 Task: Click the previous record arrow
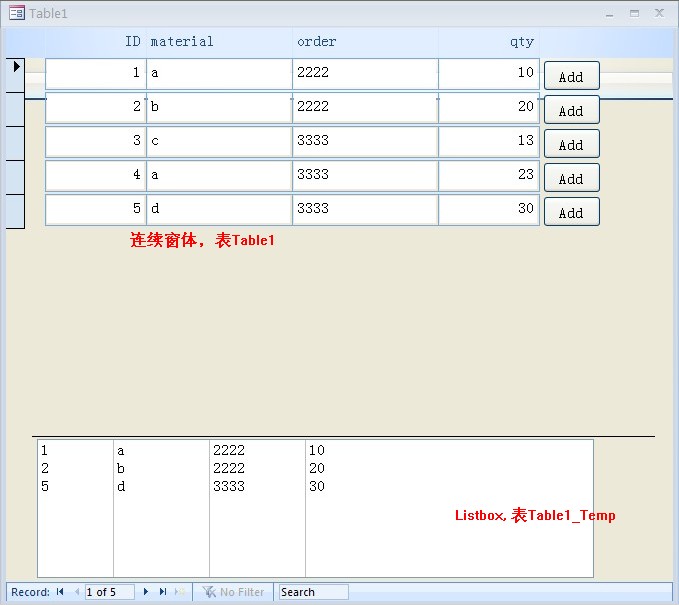click(76, 592)
